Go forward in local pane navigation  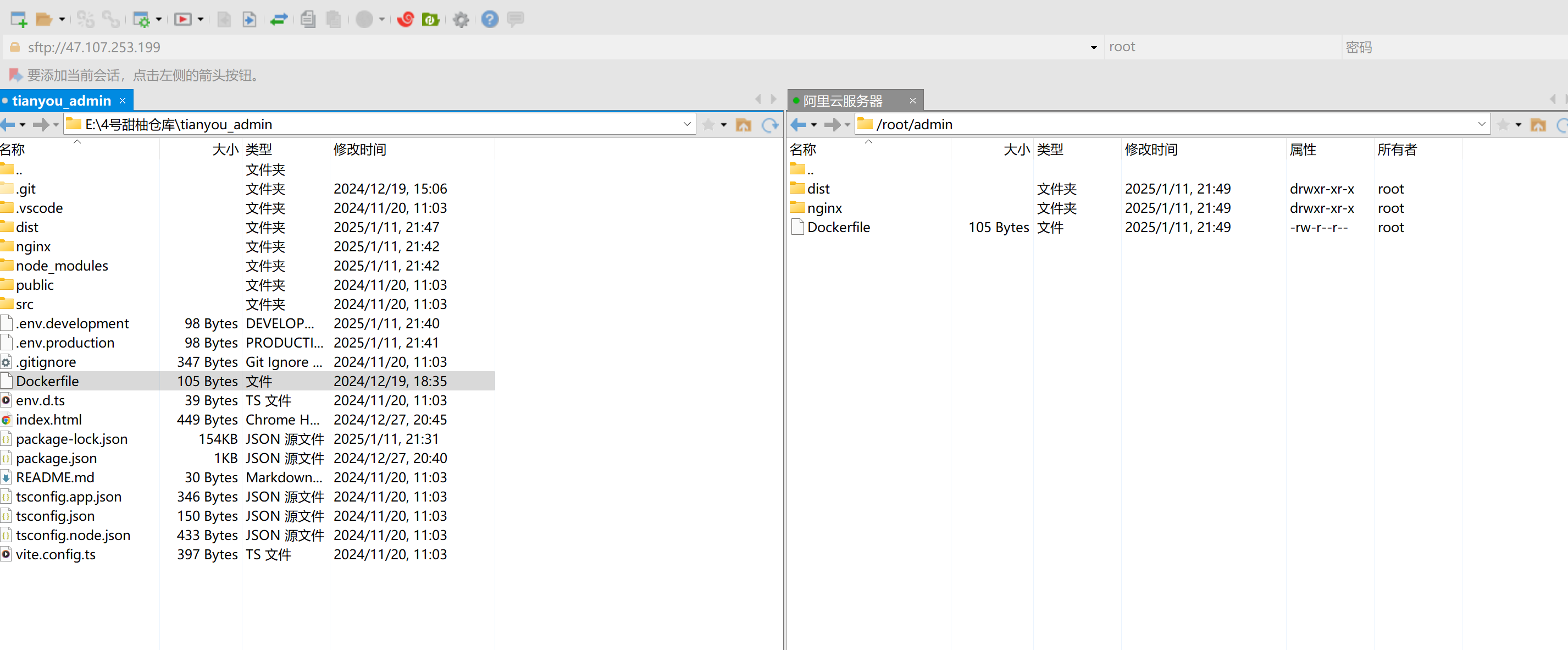click(41, 125)
